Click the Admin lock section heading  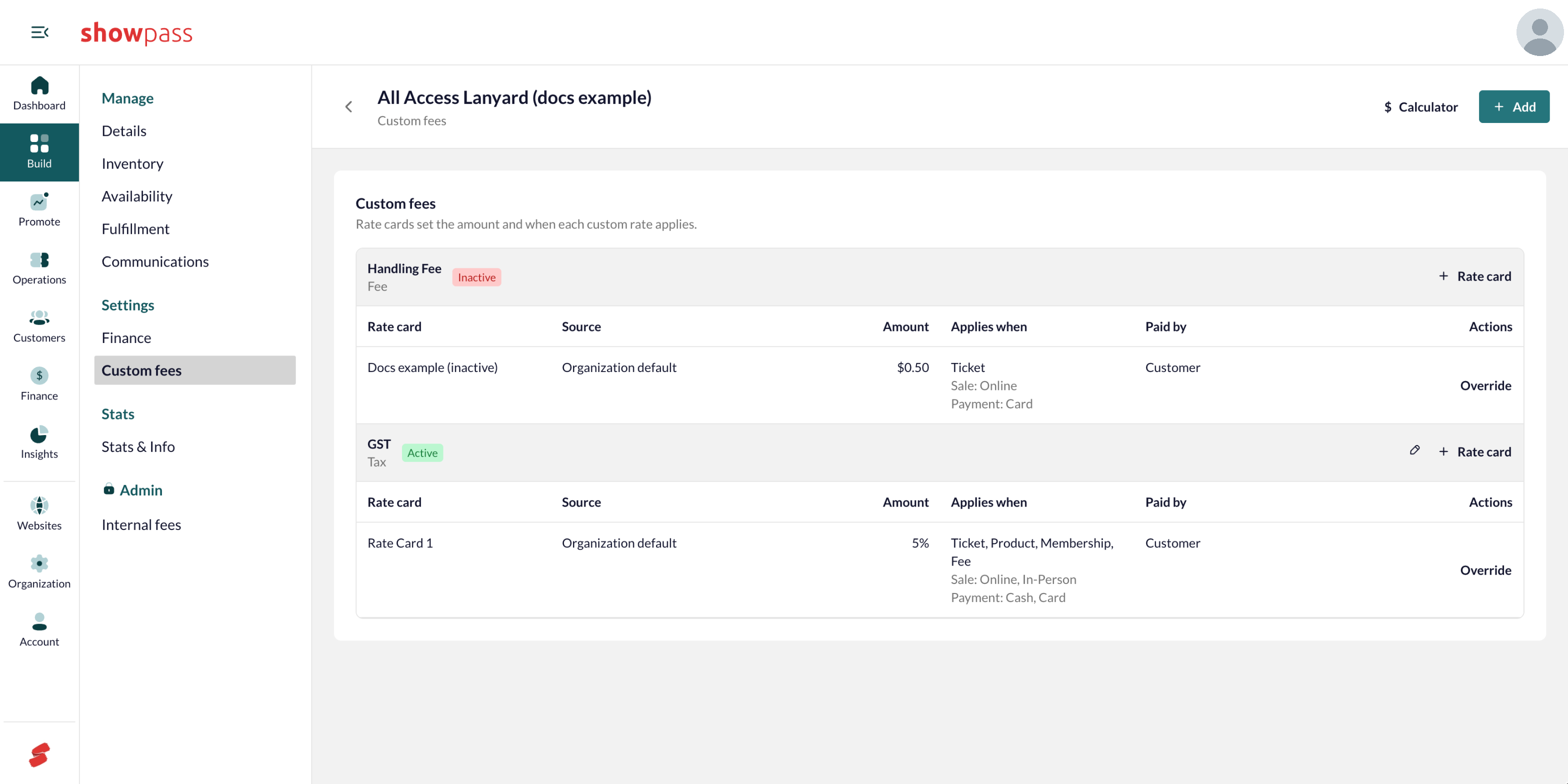(x=132, y=490)
